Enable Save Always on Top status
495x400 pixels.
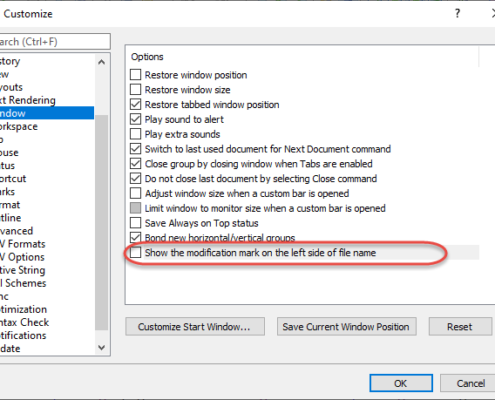pos(135,223)
